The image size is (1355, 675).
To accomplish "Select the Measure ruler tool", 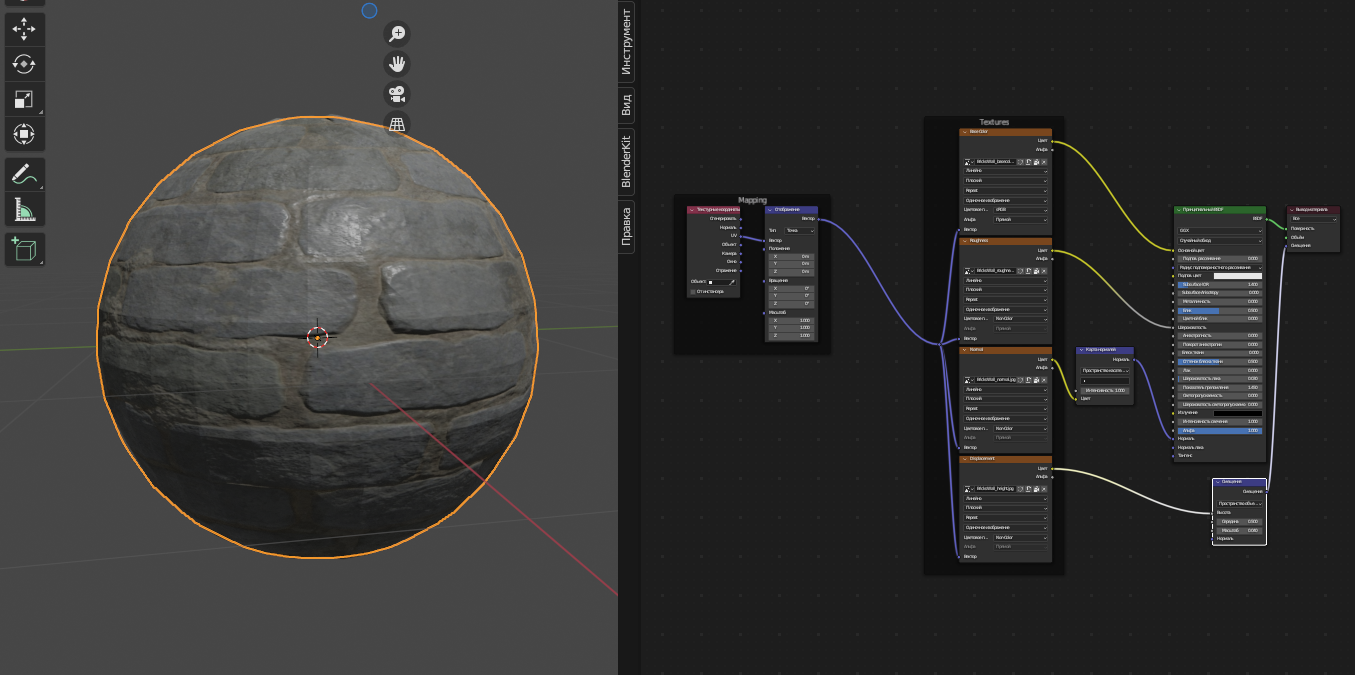I will (x=24, y=209).
